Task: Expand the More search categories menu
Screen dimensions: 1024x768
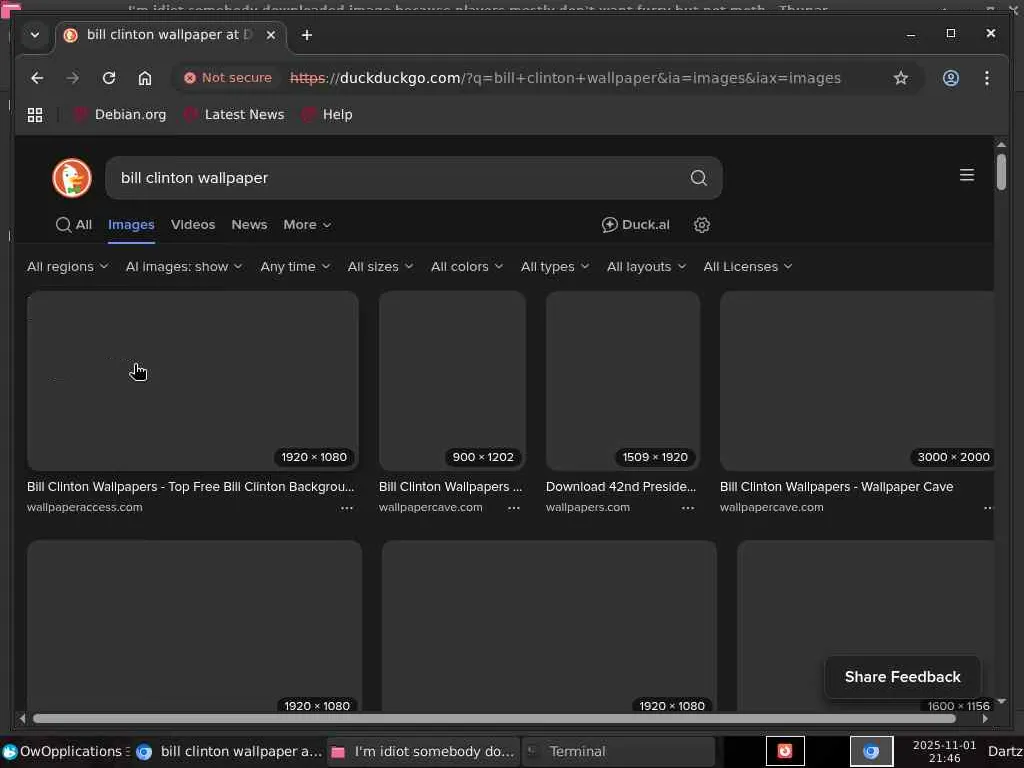Action: 307,225
